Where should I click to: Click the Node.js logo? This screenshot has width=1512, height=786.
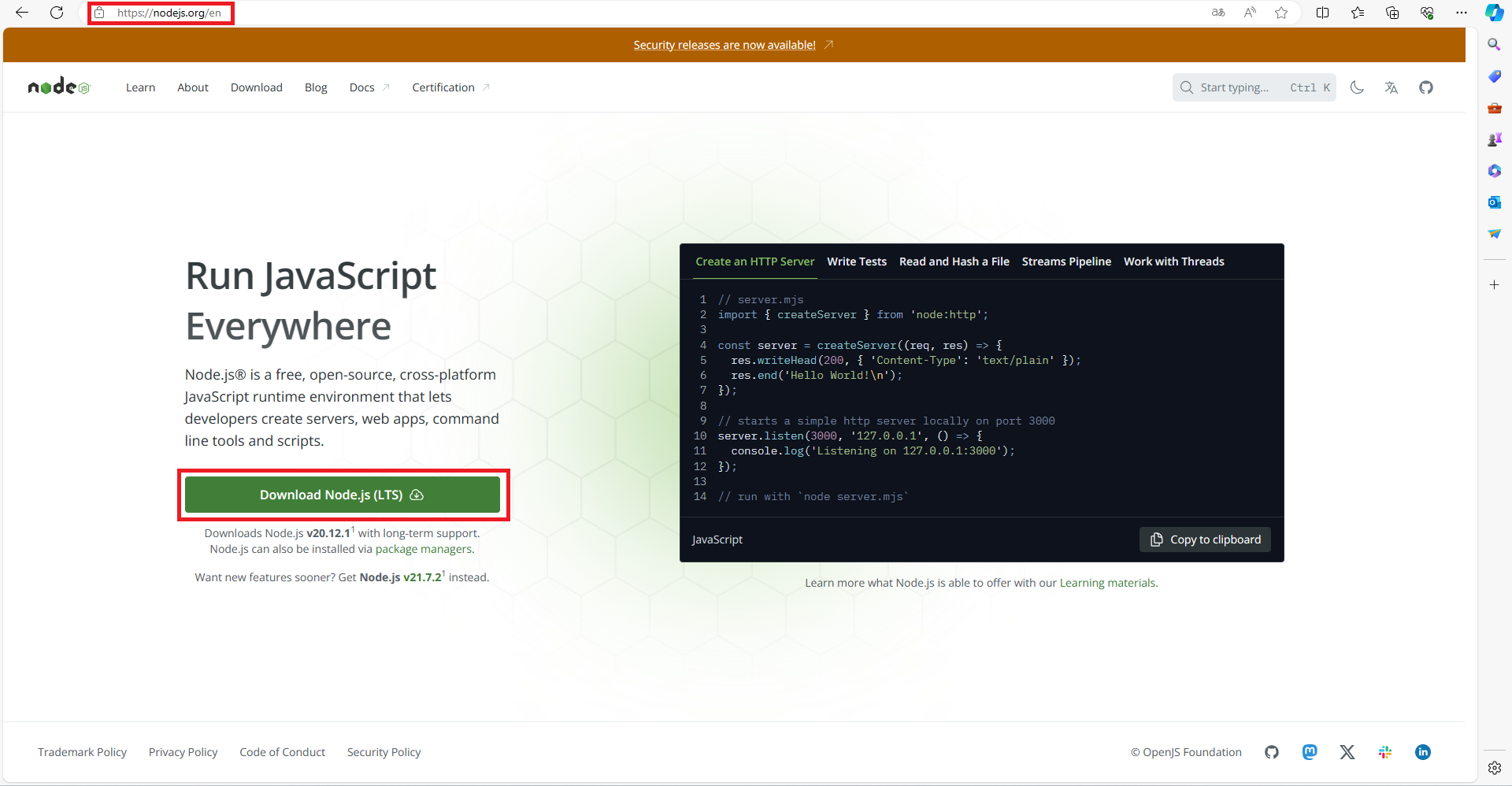pos(59,87)
